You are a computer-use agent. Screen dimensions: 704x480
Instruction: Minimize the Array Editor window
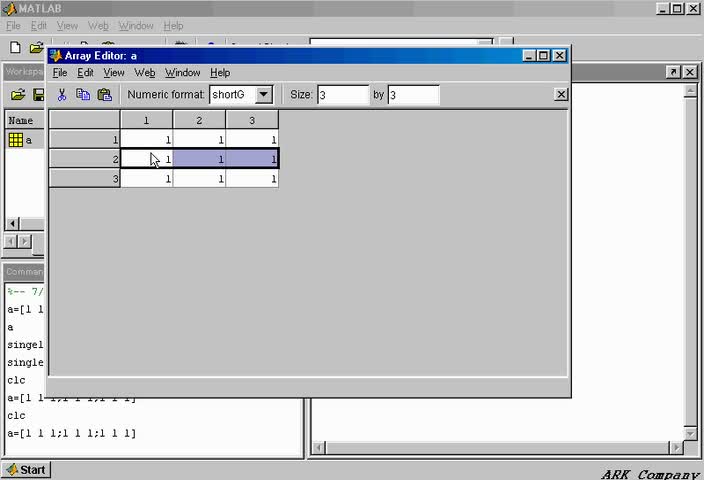click(x=529, y=56)
